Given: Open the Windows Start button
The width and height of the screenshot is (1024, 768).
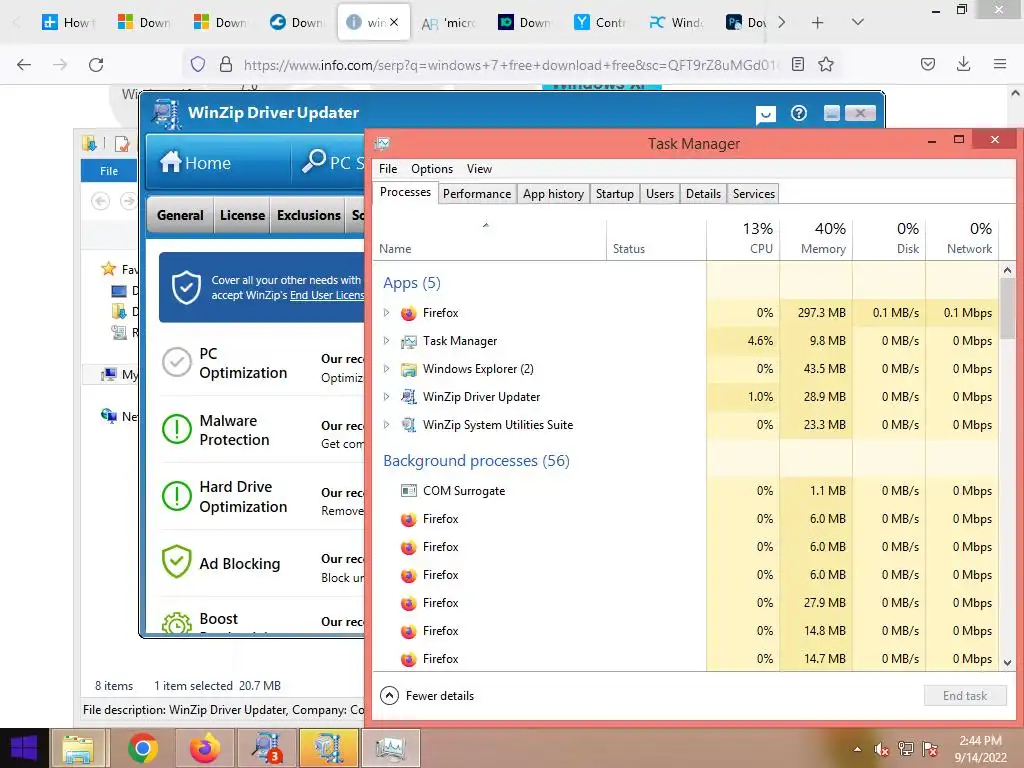Looking at the screenshot, I should click(24, 748).
